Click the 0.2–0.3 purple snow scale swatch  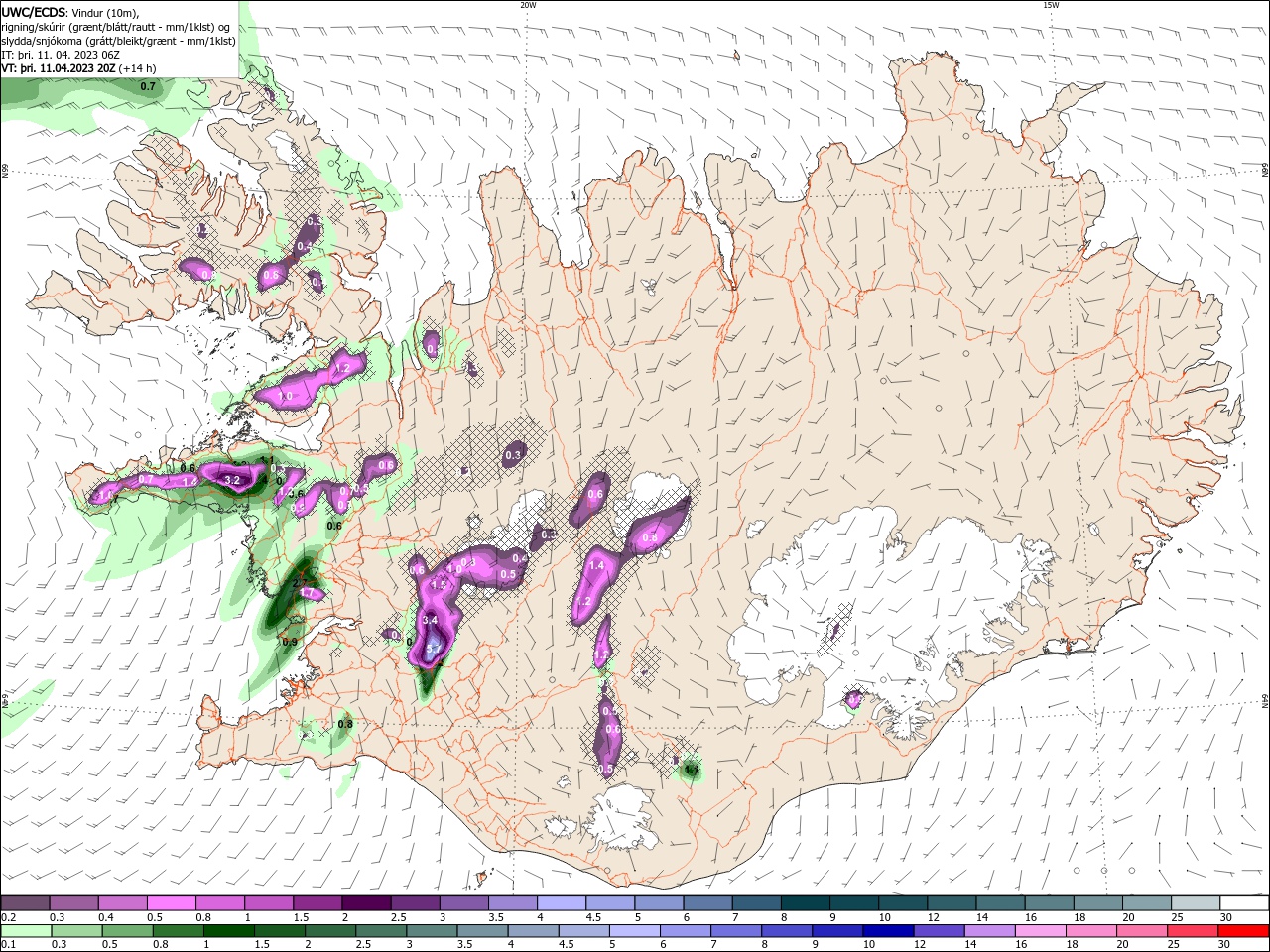[x=26, y=903]
